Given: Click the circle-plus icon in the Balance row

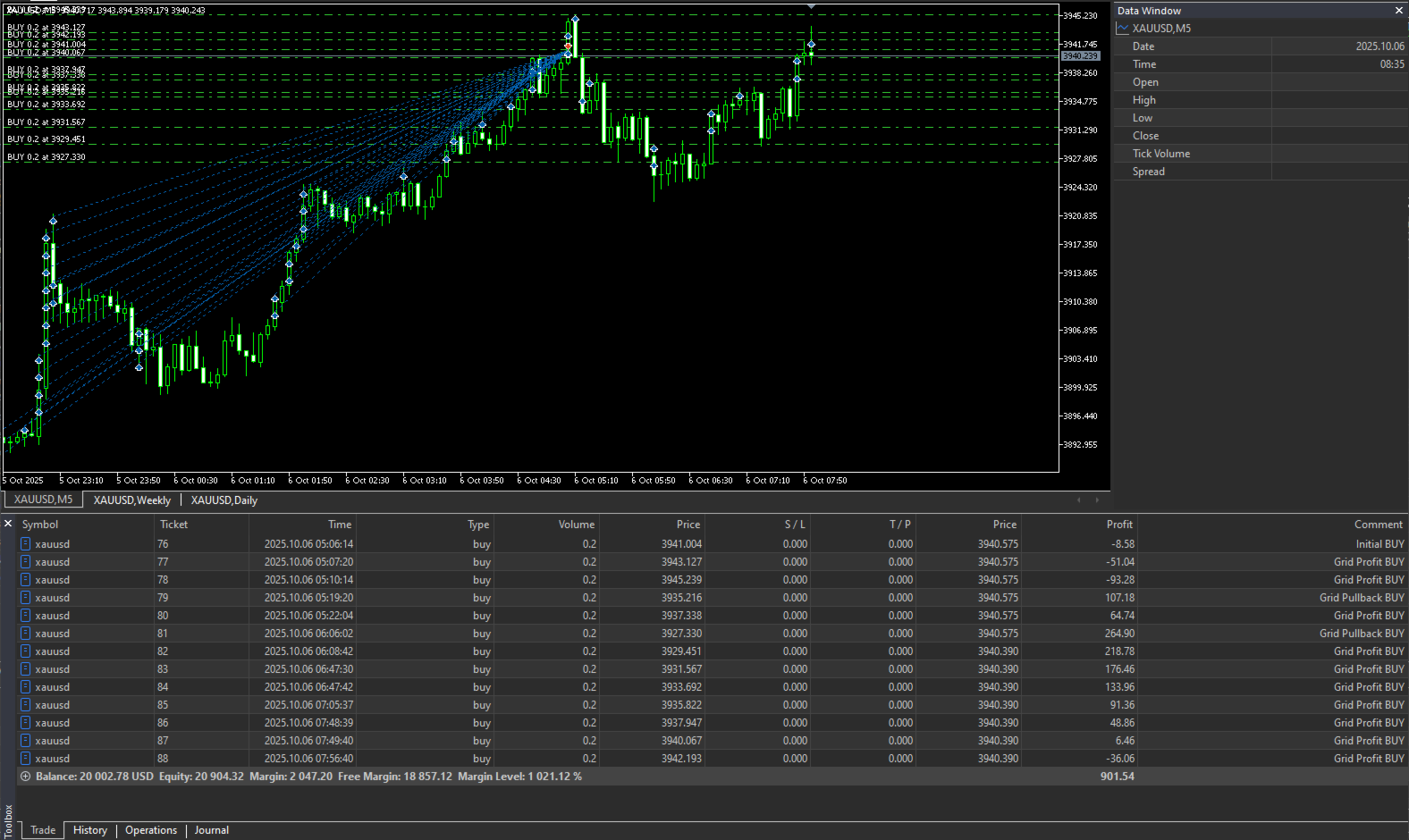Looking at the screenshot, I should 25,777.
